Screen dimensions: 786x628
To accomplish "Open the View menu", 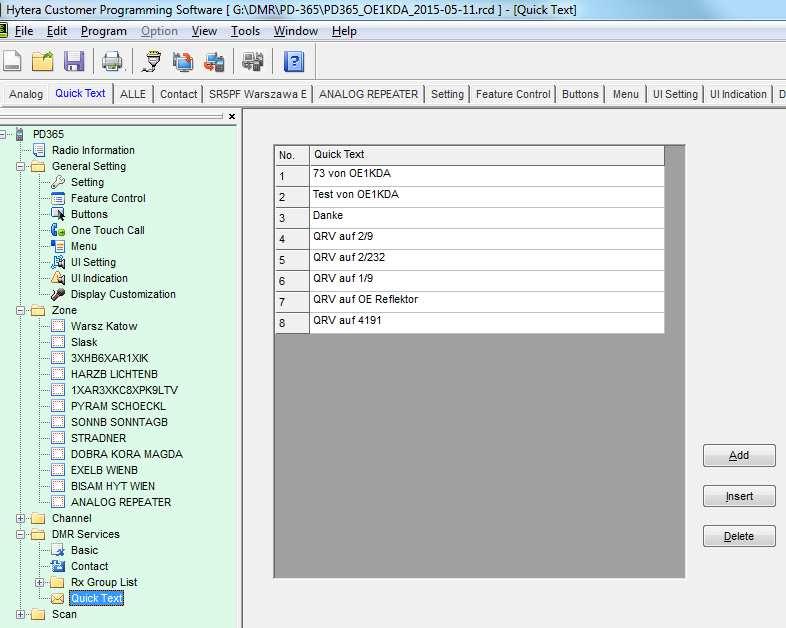I will (204, 31).
